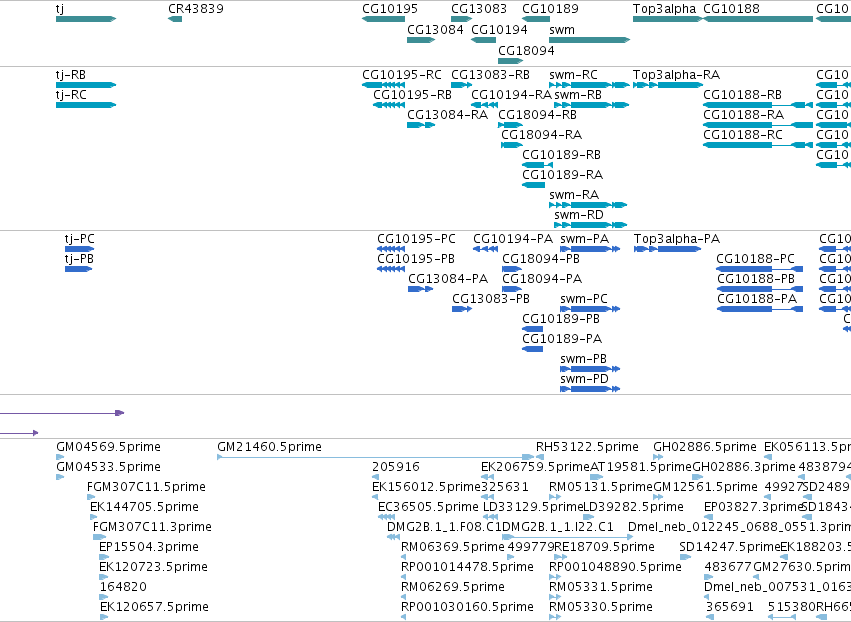
Task: Click the Top3alpha gene label
Action: click(664, 9)
